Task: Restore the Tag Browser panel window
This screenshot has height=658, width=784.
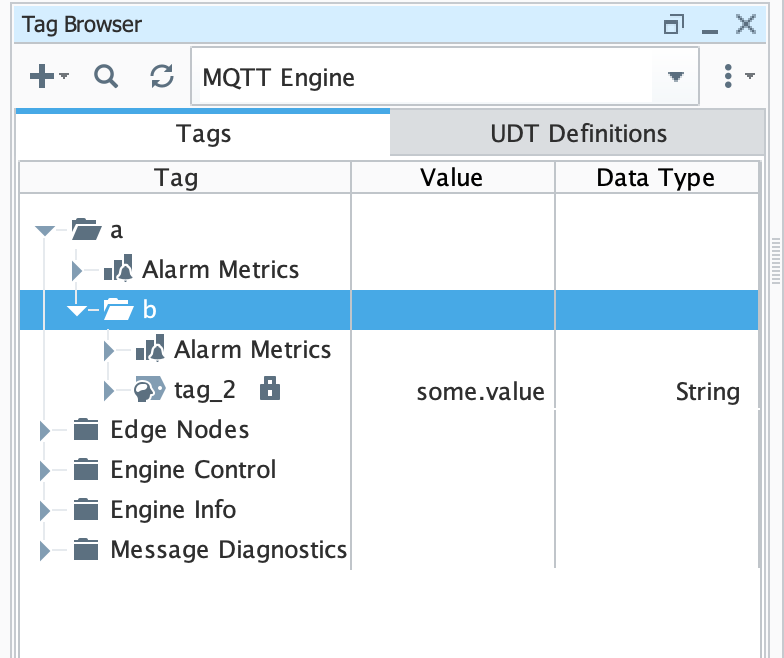Action: tap(674, 24)
